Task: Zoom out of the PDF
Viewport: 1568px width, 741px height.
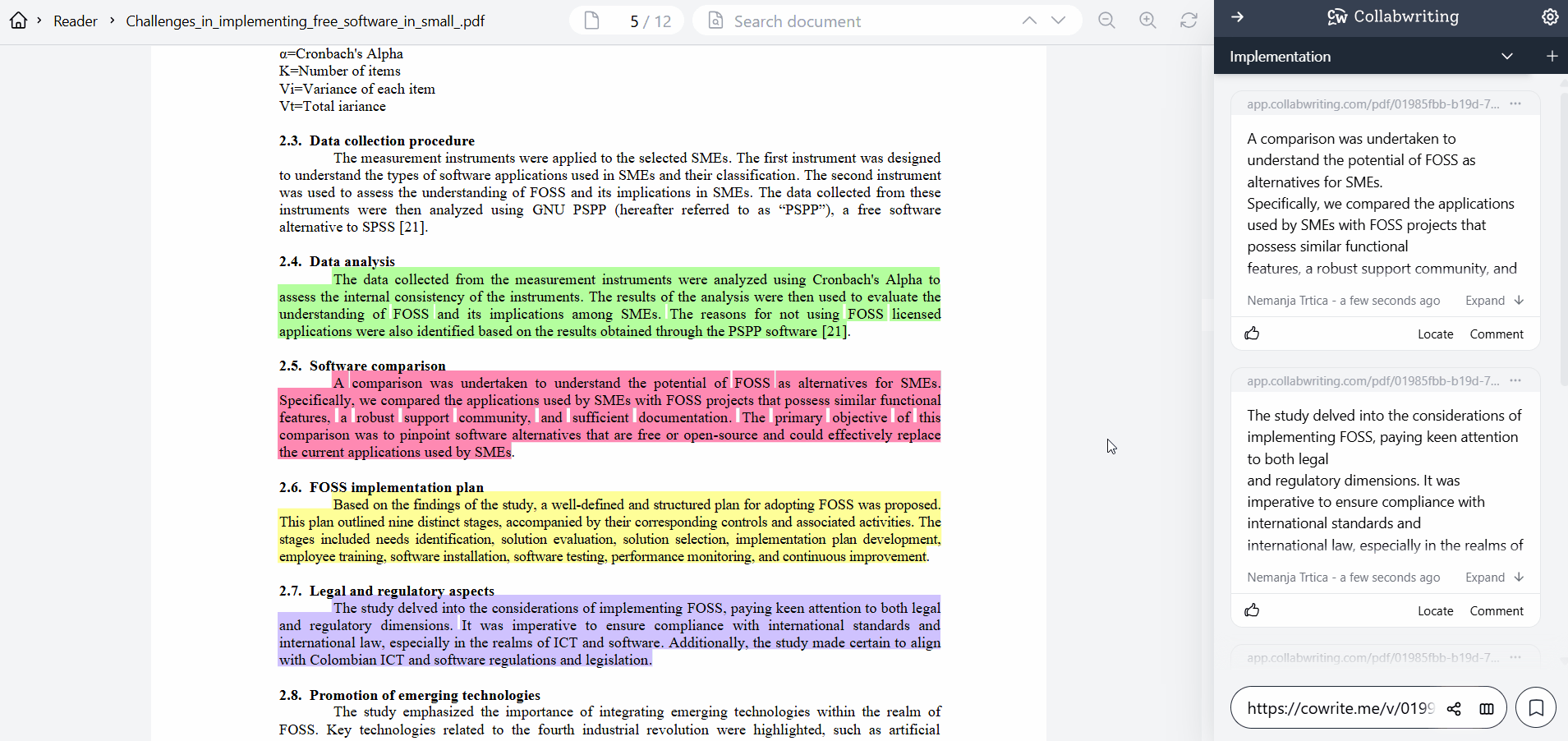Action: click(x=1107, y=21)
